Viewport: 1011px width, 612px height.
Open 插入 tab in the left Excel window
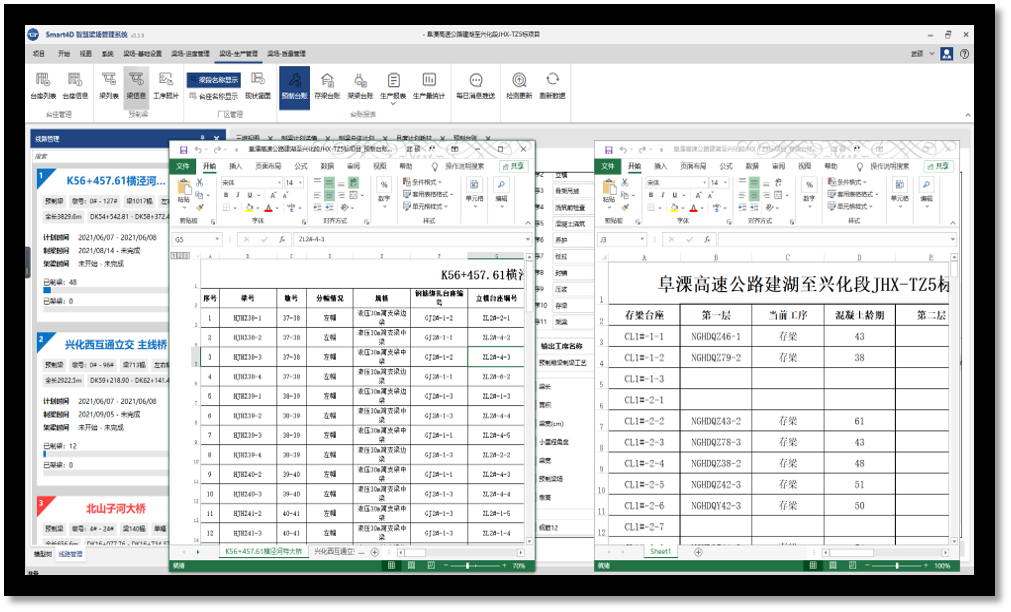click(x=236, y=166)
